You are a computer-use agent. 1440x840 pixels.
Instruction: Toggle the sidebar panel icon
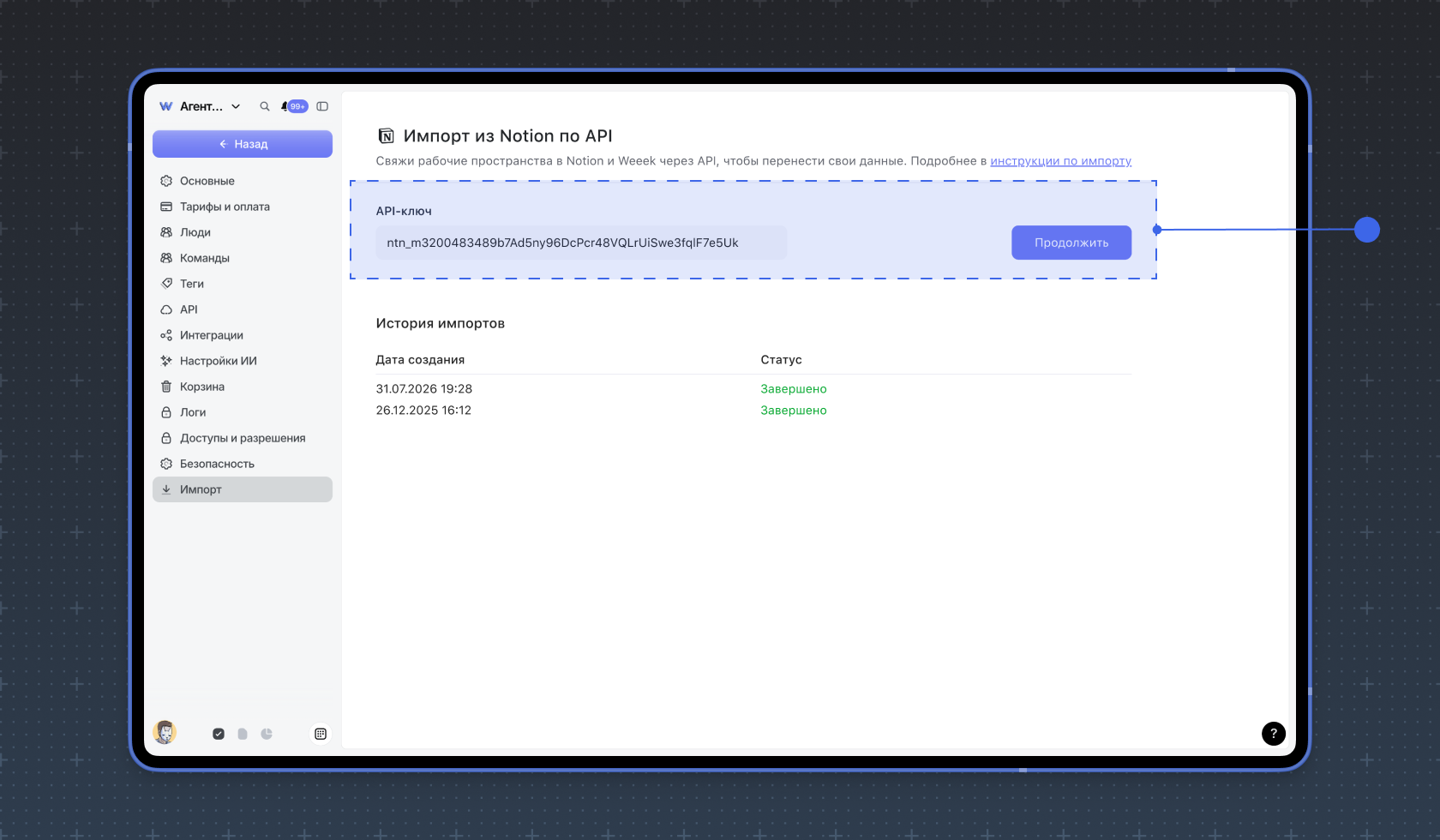(322, 106)
